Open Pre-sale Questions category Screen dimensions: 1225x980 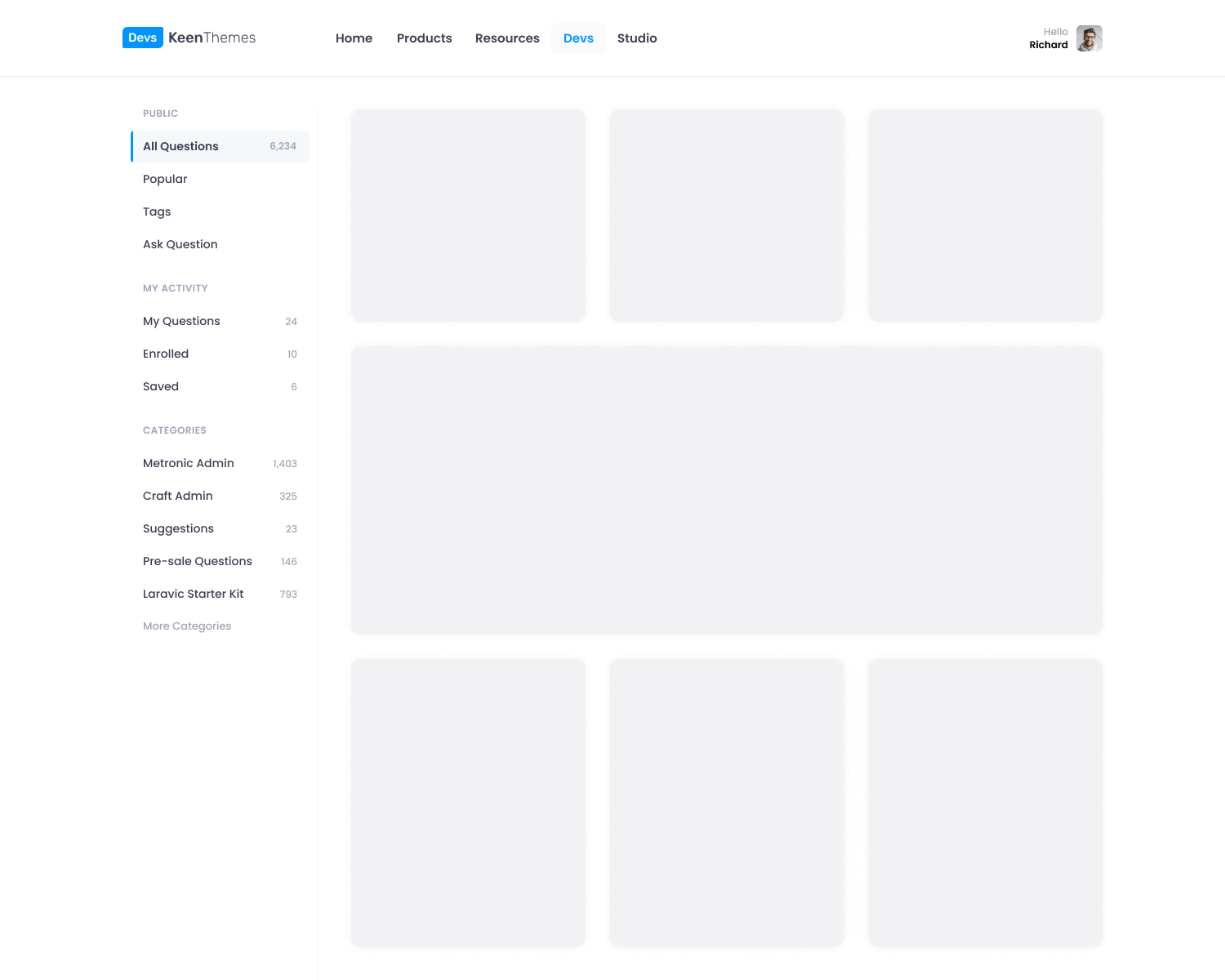198,561
